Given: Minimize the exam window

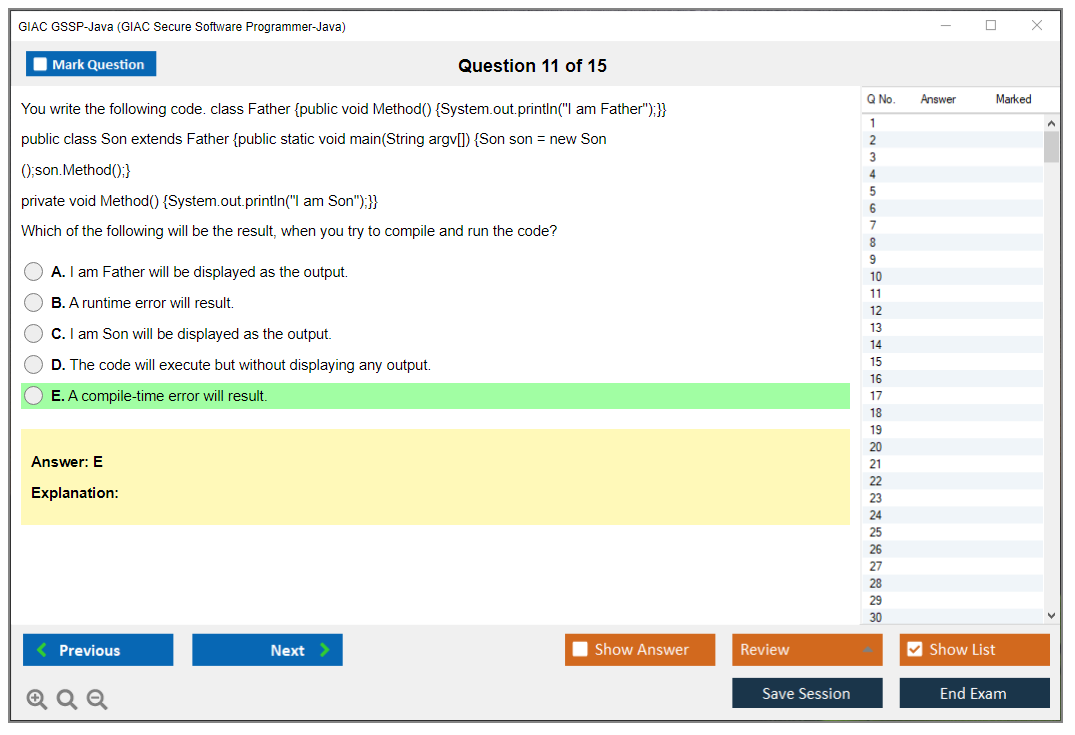Looking at the screenshot, I should pyautogui.click(x=945, y=26).
